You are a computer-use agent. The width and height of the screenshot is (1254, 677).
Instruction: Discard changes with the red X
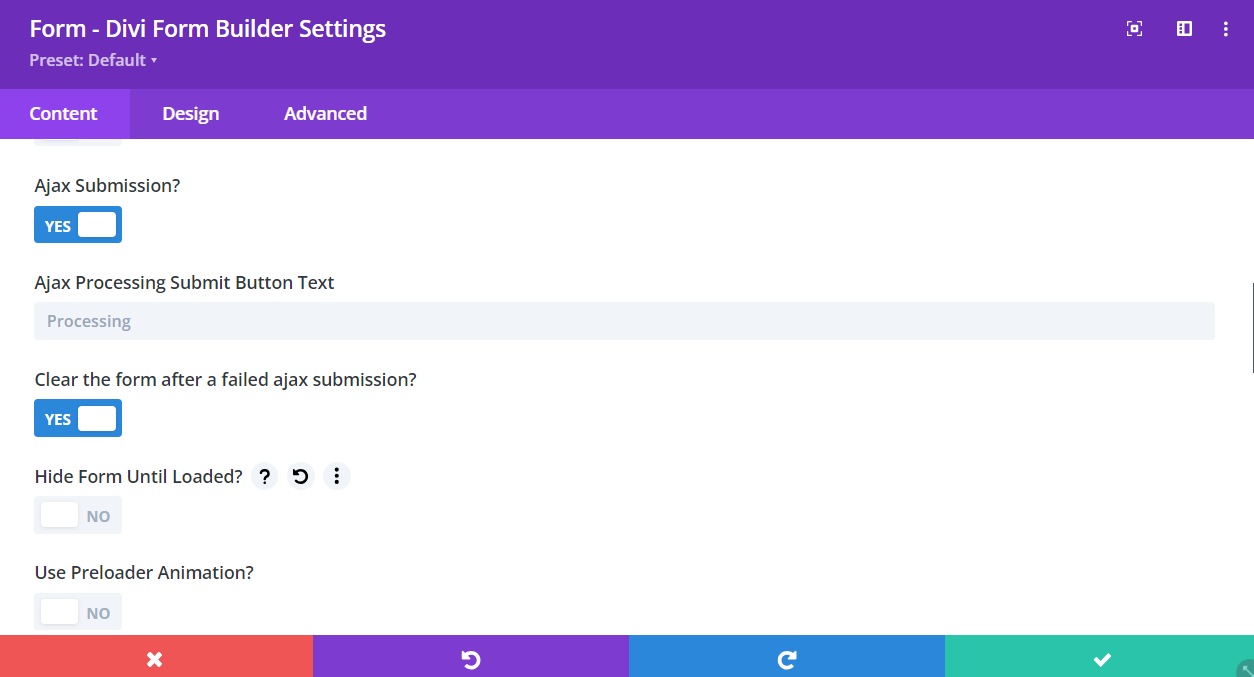point(156,658)
